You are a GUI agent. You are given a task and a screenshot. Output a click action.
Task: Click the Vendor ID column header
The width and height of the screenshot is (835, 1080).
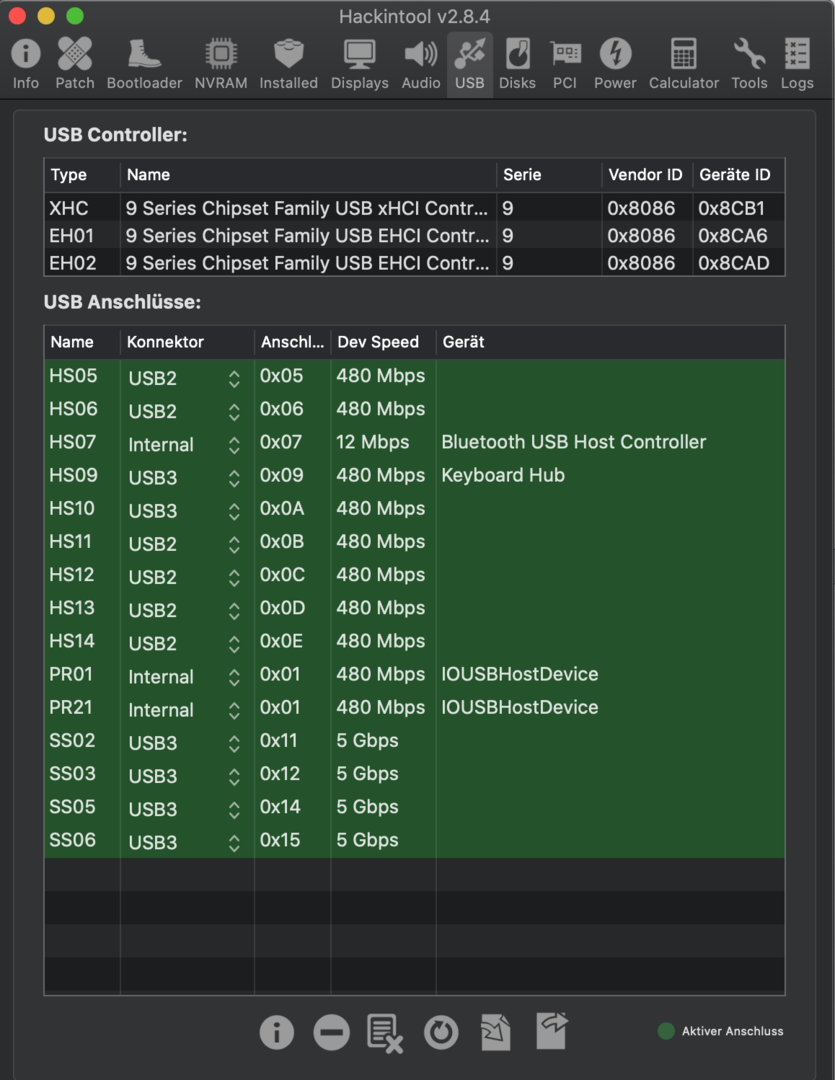click(645, 175)
